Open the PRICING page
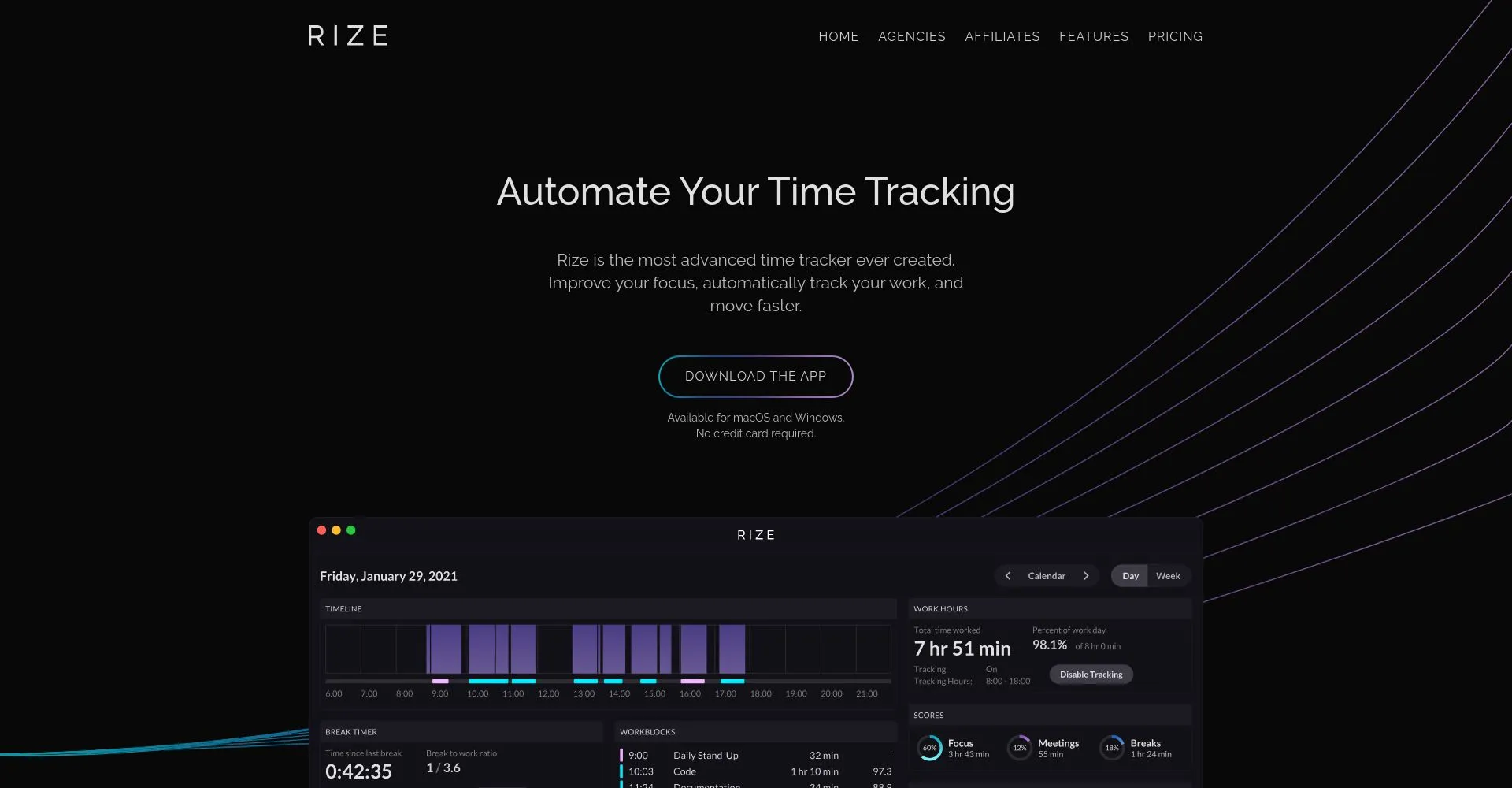Image resolution: width=1512 pixels, height=788 pixels. pyautogui.click(x=1175, y=36)
